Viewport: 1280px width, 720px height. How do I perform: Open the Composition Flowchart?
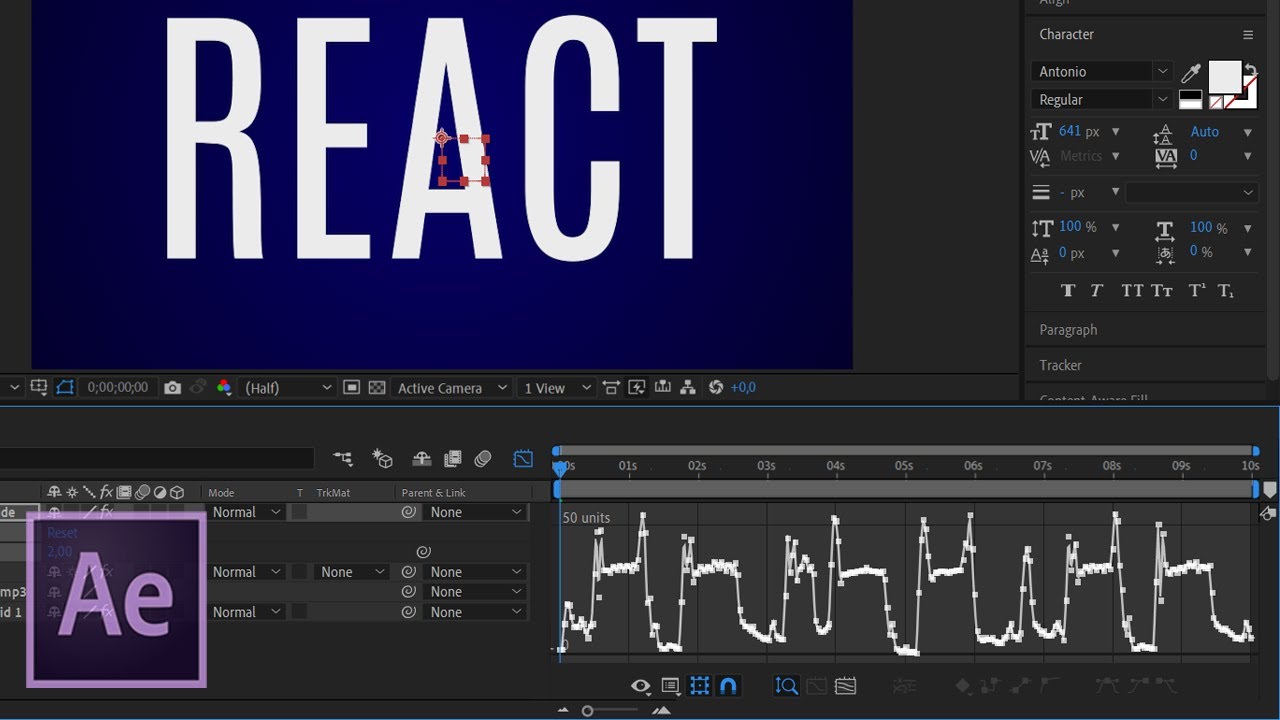pyautogui.click(x=688, y=387)
